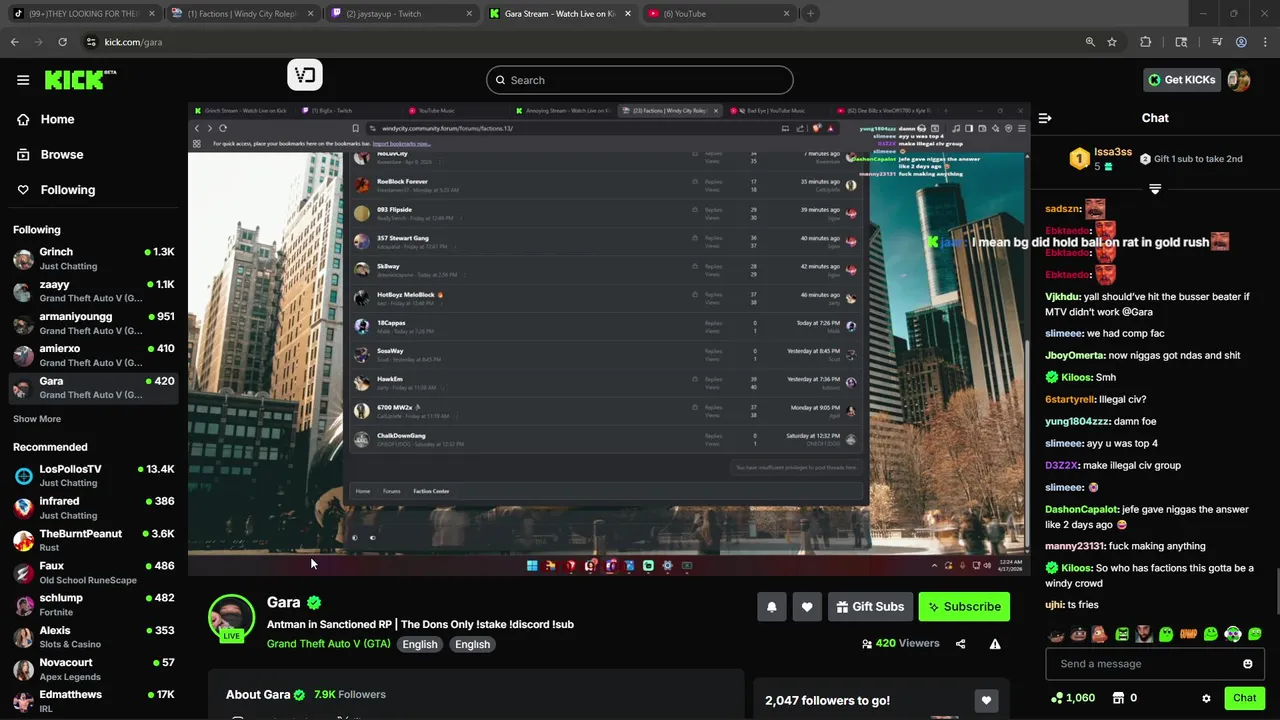Click the chat username DashonCapalot
This screenshot has width=1280, height=720.
(x=1082, y=509)
